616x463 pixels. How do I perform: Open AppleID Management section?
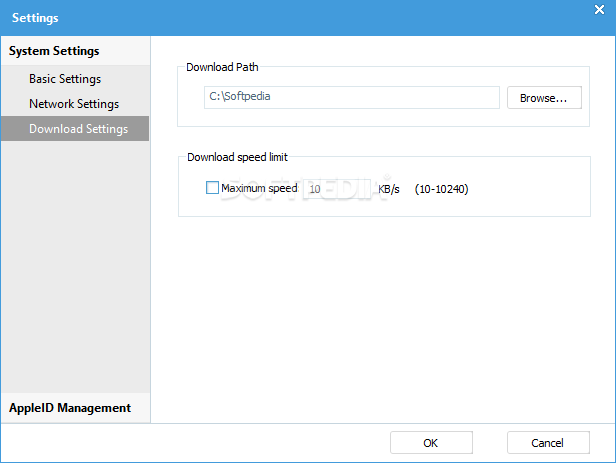pos(75,408)
